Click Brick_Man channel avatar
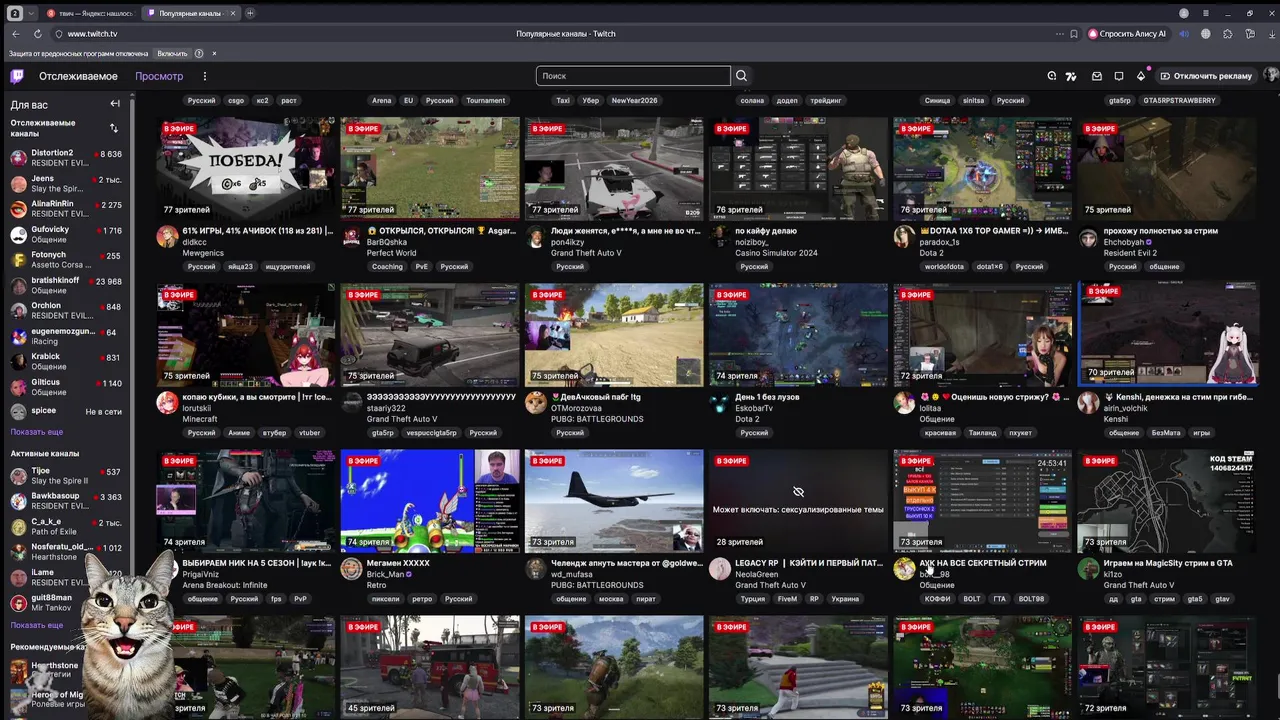The width and height of the screenshot is (1280, 720). 351,569
